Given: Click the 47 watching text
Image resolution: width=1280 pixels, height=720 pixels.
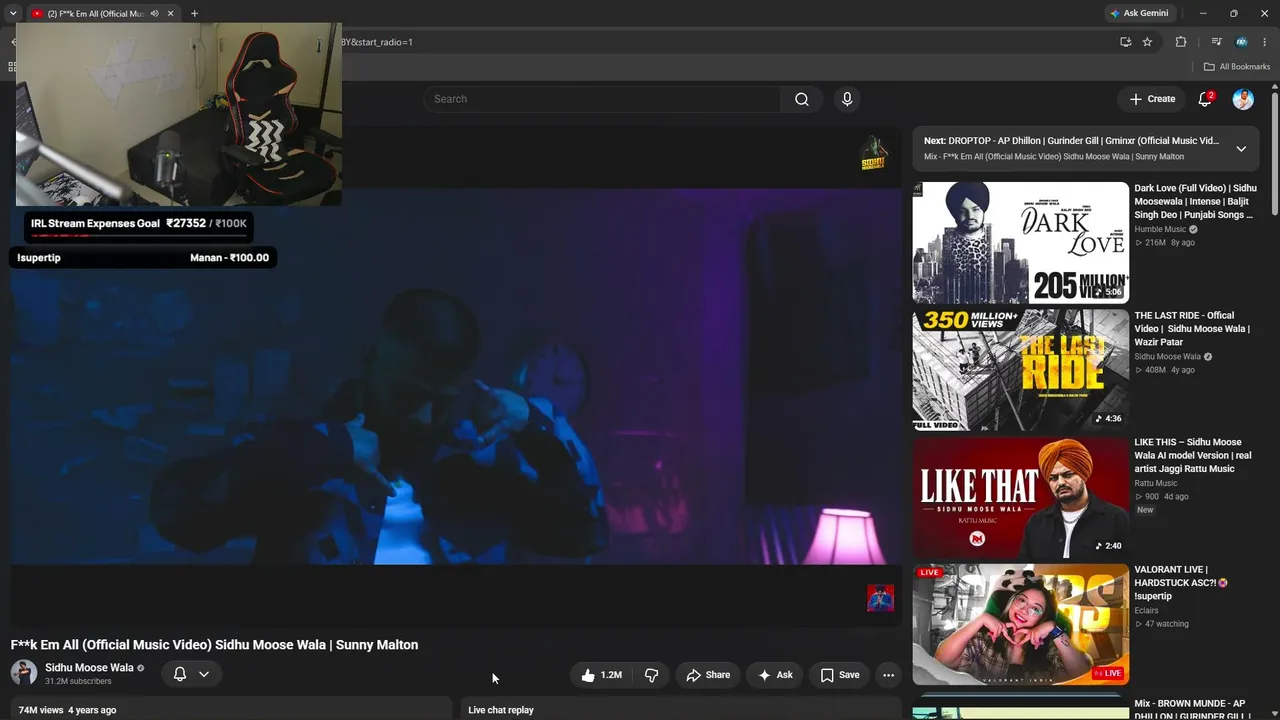Looking at the screenshot, I should coord(1166,624).
